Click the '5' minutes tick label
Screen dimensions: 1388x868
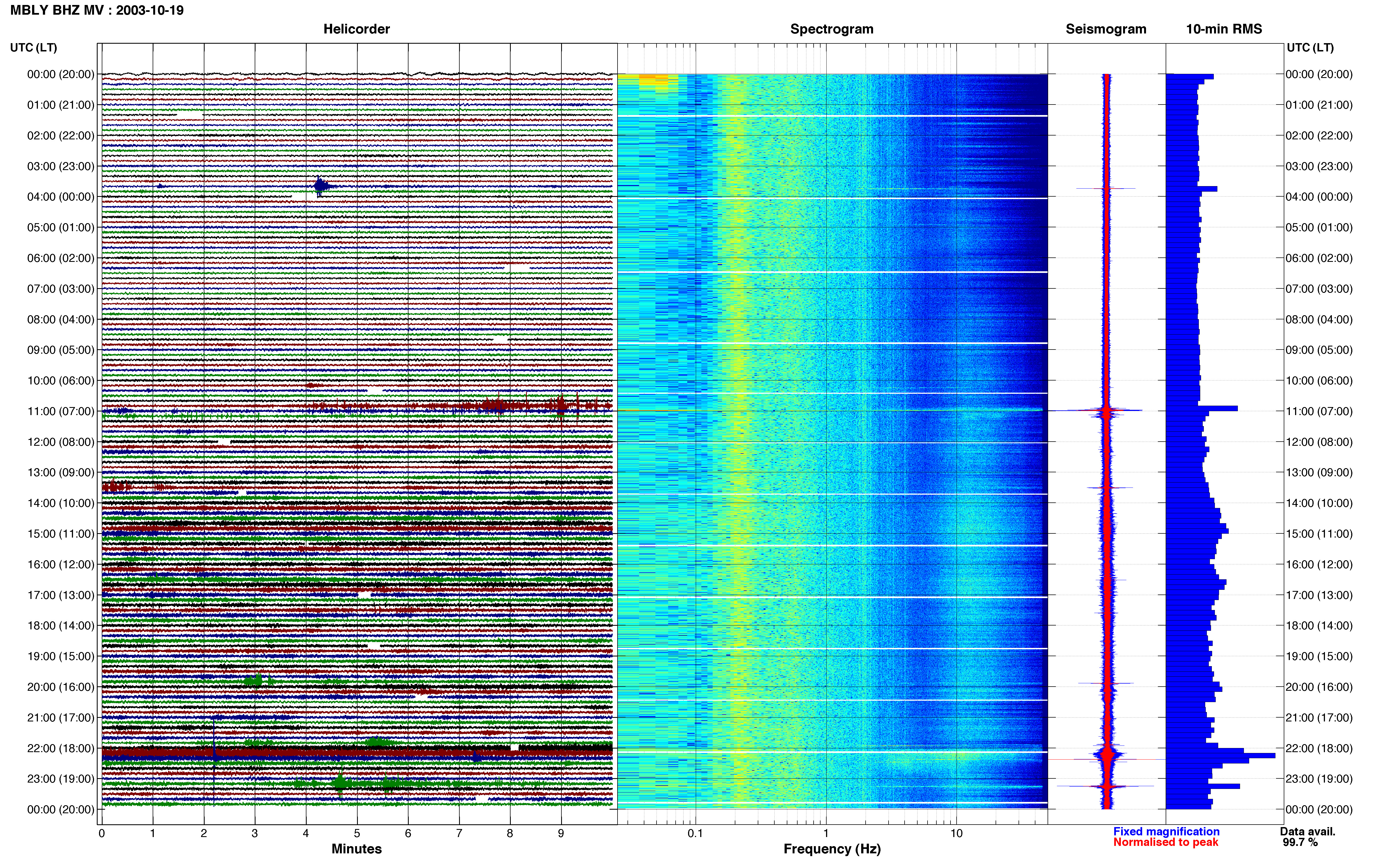coord(357,833)
